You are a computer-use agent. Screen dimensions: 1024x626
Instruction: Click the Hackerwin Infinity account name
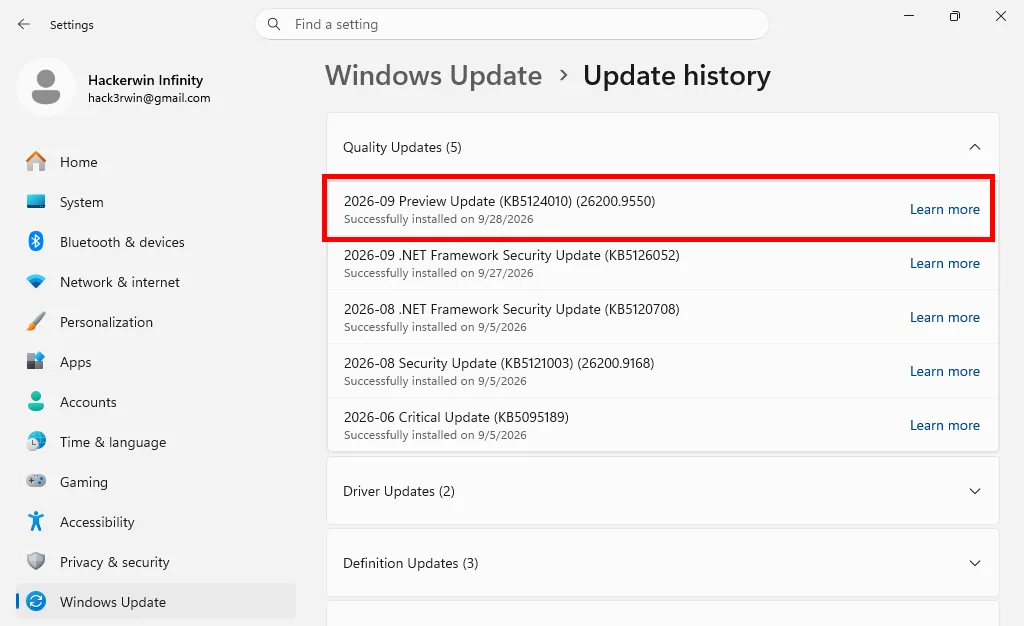pyautogui.click(x=146, y=80)
